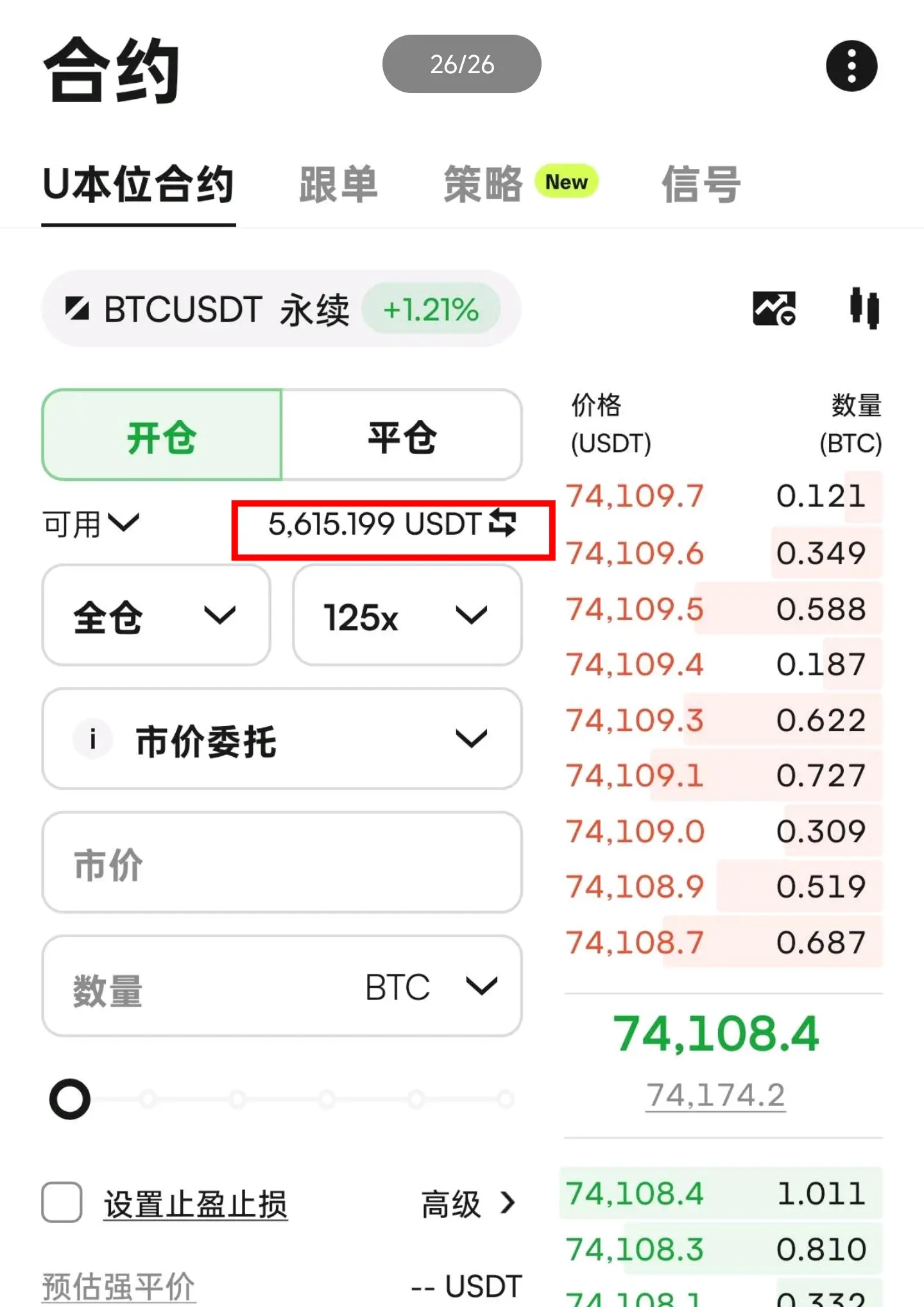Viewport: 924px width, 1307px height.
Task: Switch to the U本位合约 tab
Action: [139, 185]
